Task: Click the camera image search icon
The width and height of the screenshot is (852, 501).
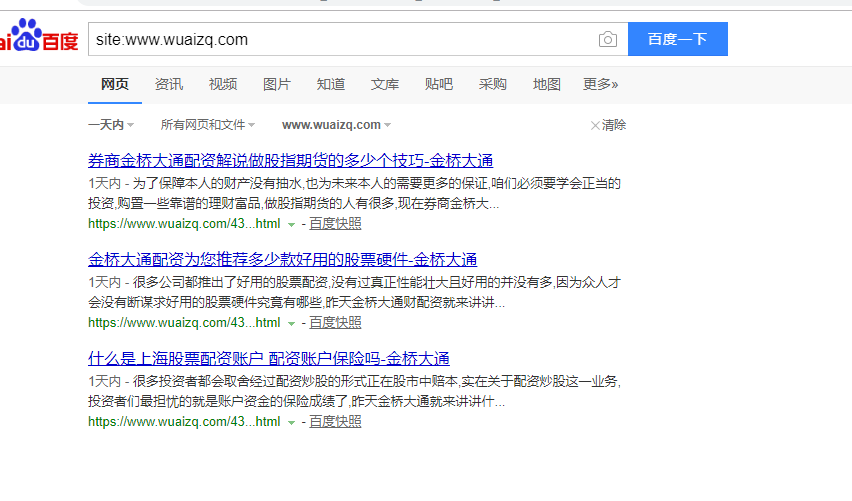Action: (607, 40)
